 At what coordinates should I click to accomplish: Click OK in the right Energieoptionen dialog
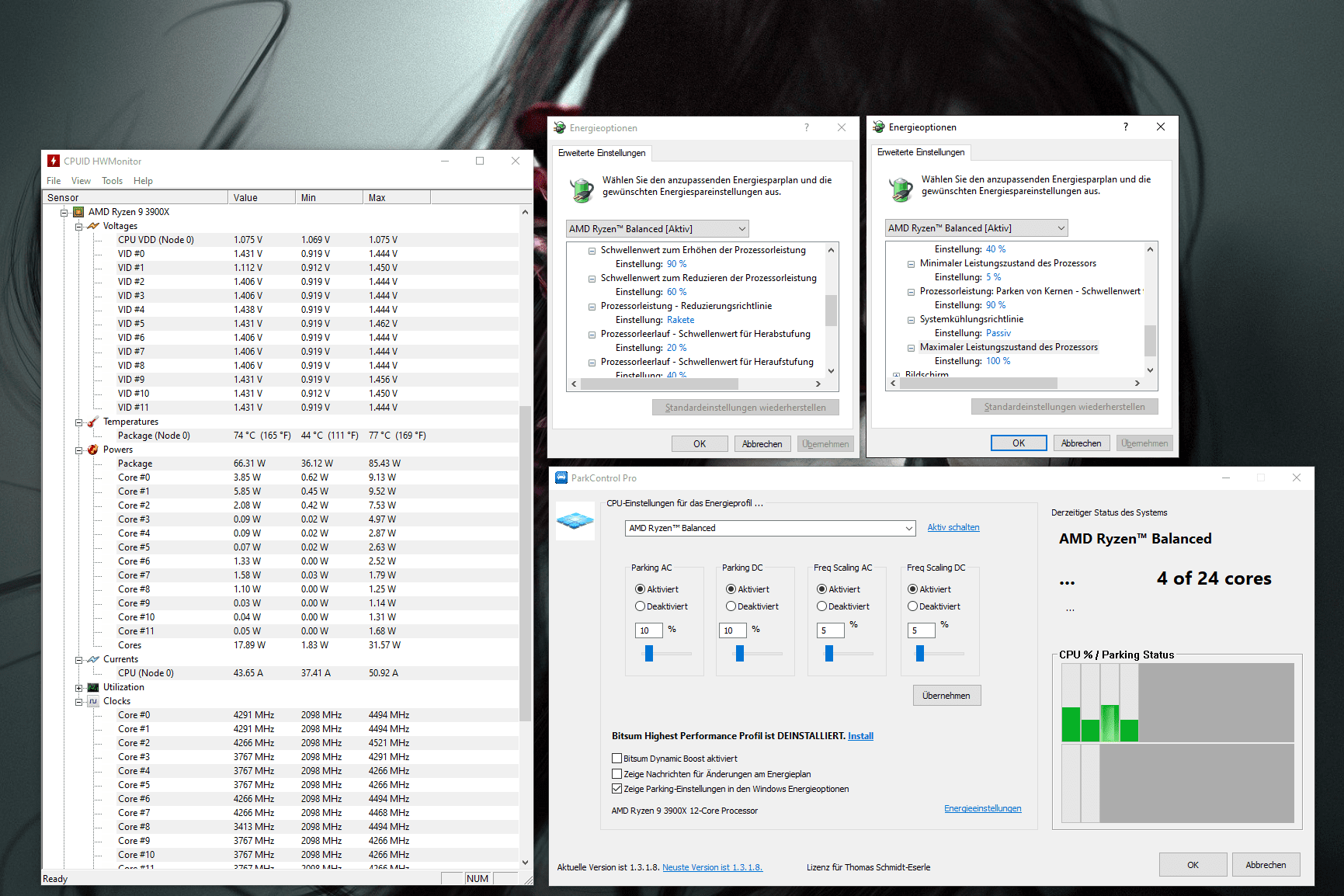pos(1019,443)
